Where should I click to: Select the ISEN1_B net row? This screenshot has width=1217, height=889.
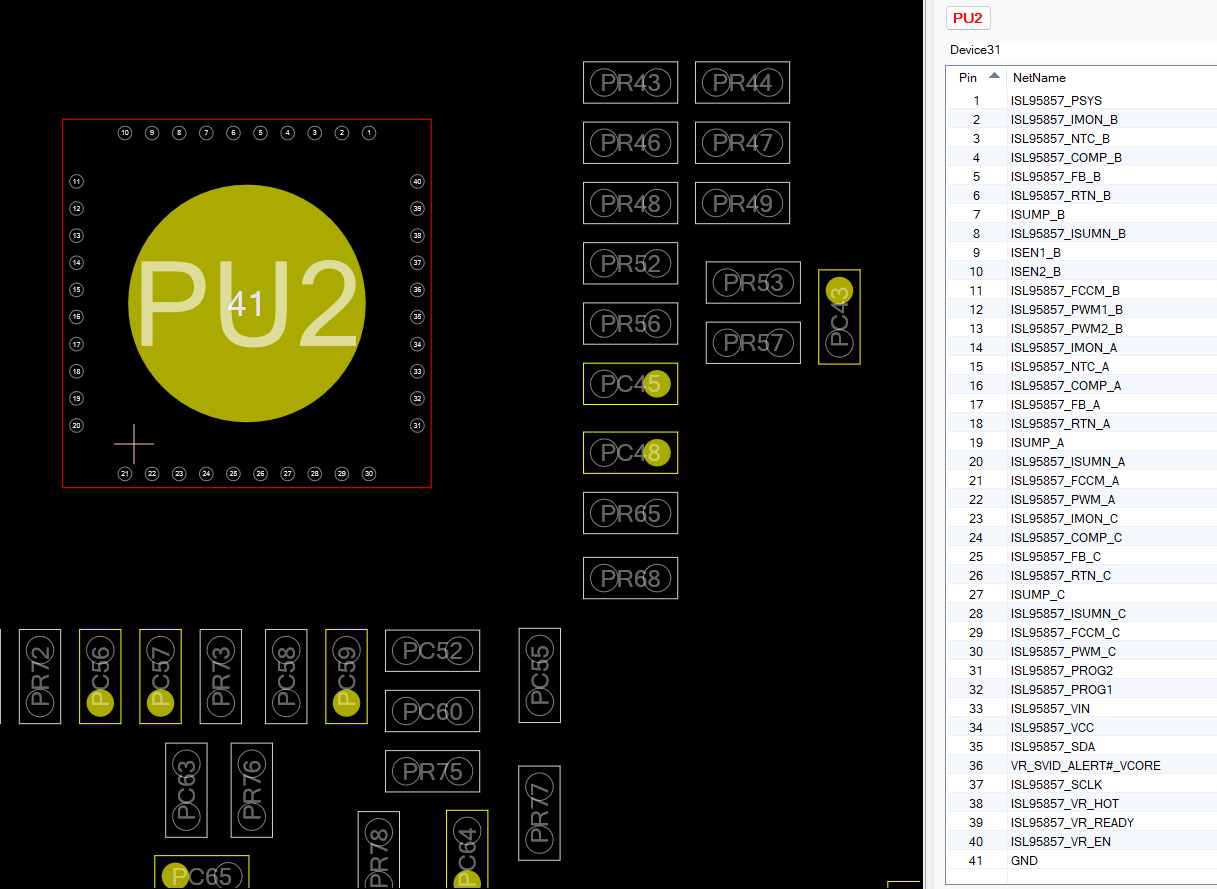(x=1082, y=252)
